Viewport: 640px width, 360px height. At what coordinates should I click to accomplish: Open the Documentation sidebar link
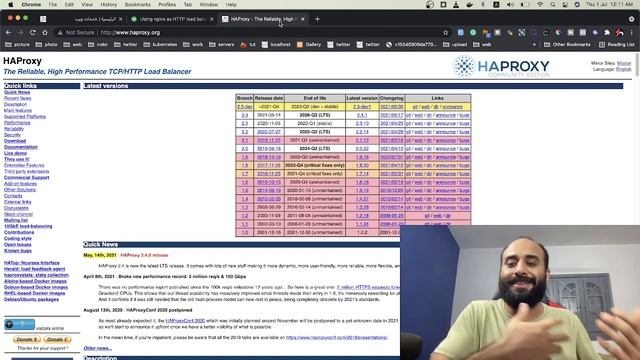tap(20, 147)
